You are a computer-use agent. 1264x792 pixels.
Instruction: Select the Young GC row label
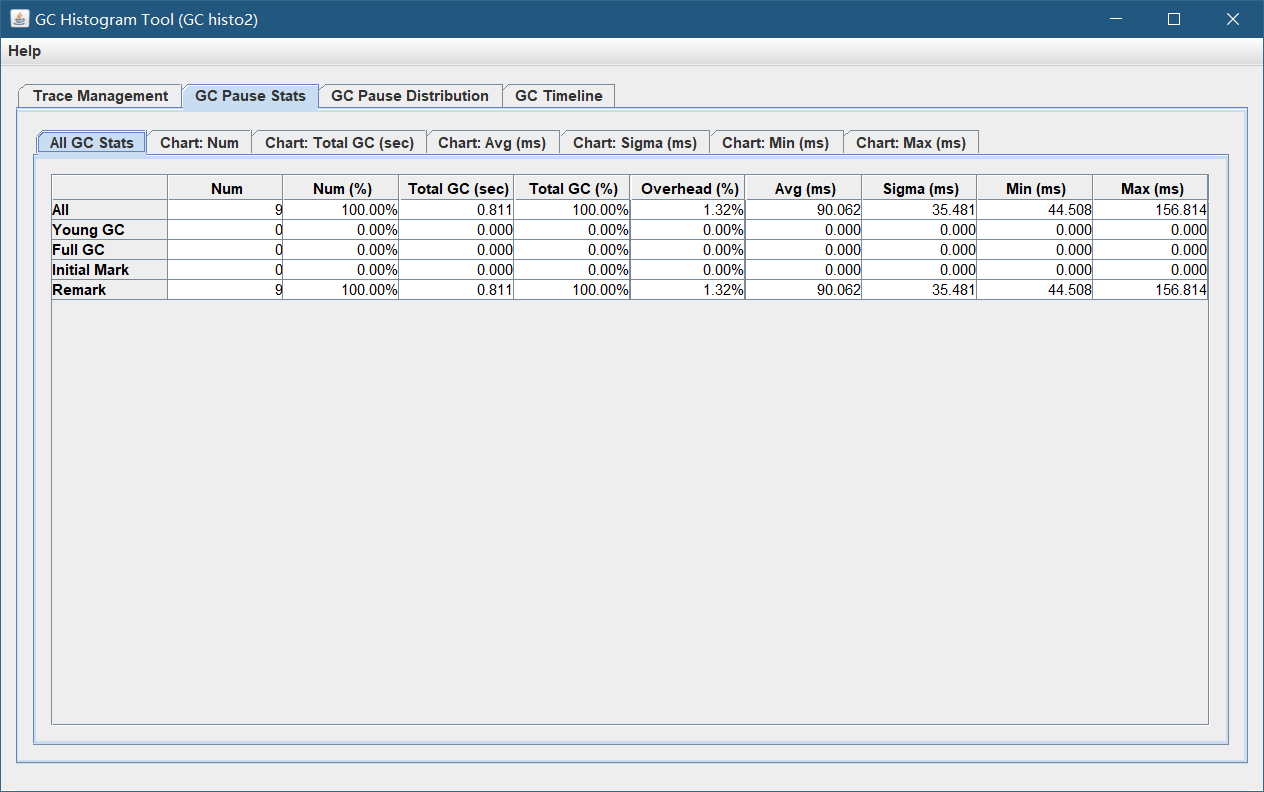coord(110,230)
